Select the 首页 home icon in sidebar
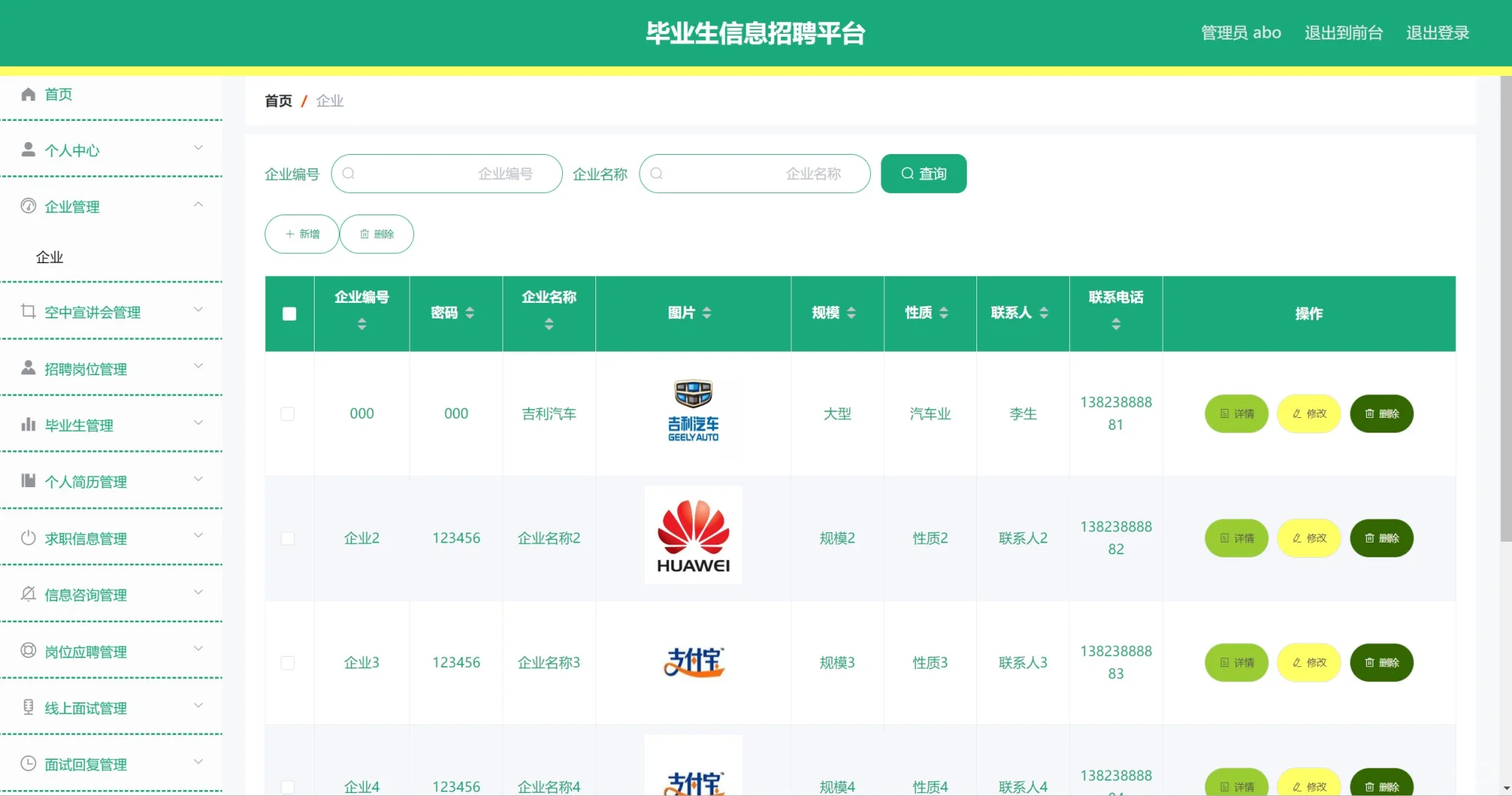The width and height of the screenshot is (1512, 796). click(x=27, y=94)
